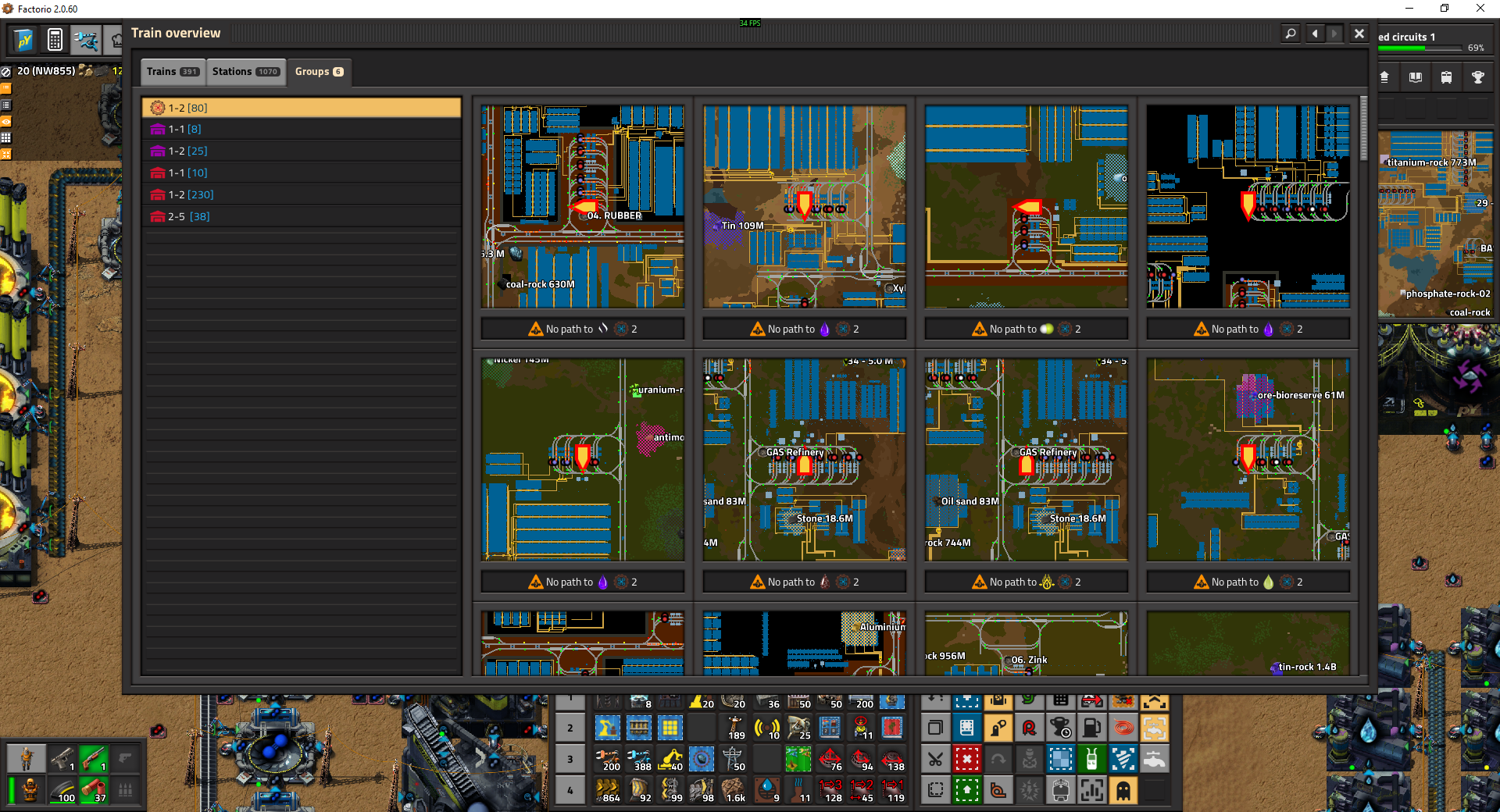Click the up-arrow icon under research bar
The width and height of the screenshot is (1500, 812).
coord(1385,77)
